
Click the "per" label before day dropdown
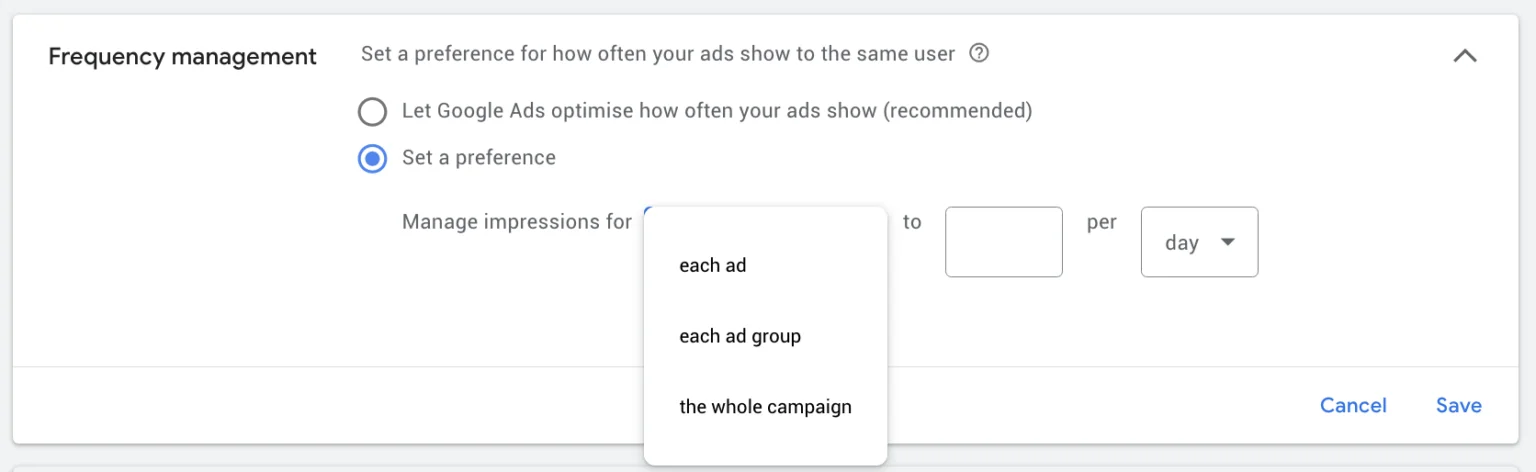tap(1101, 222)
